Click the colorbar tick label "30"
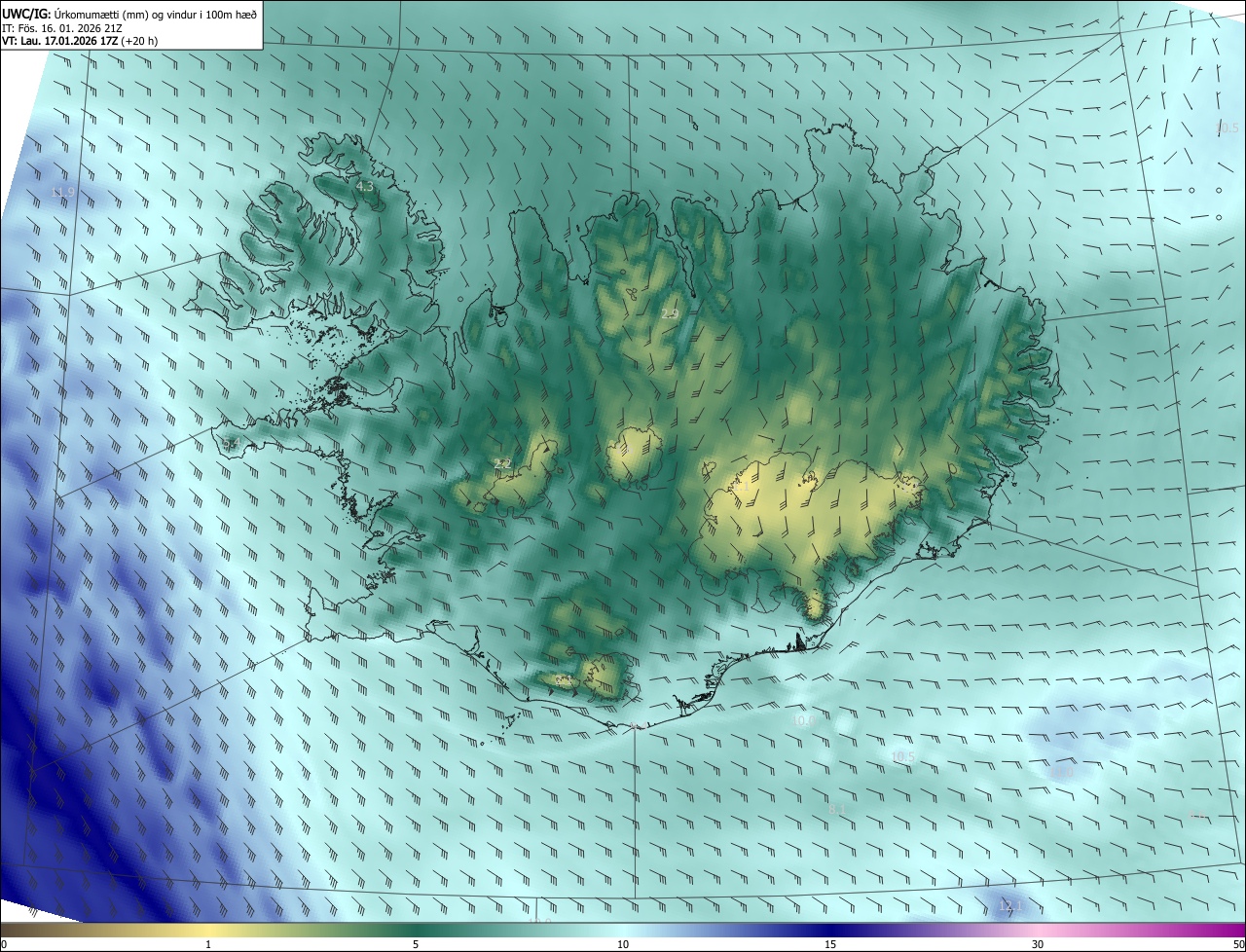Image resolution: width=1246 pixels, height=952 pixels. (1038, 944)
